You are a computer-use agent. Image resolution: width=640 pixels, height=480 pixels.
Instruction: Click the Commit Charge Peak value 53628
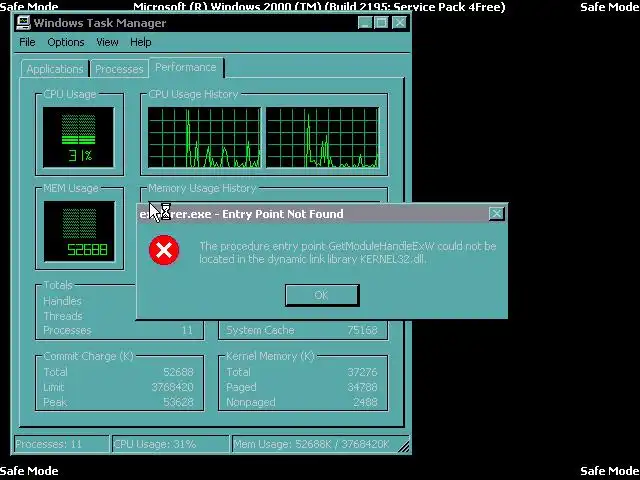pos(178,402)
